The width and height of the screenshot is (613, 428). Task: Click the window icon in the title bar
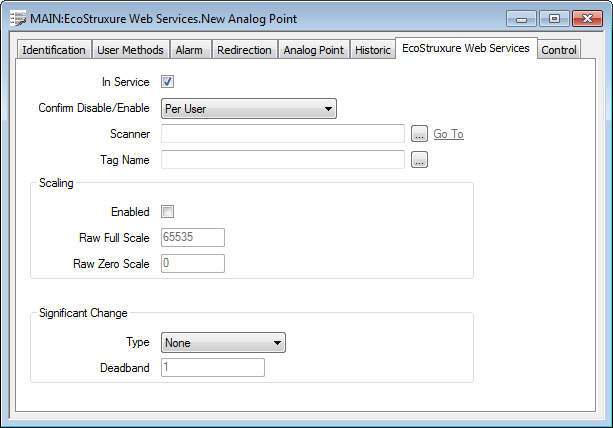17,17
